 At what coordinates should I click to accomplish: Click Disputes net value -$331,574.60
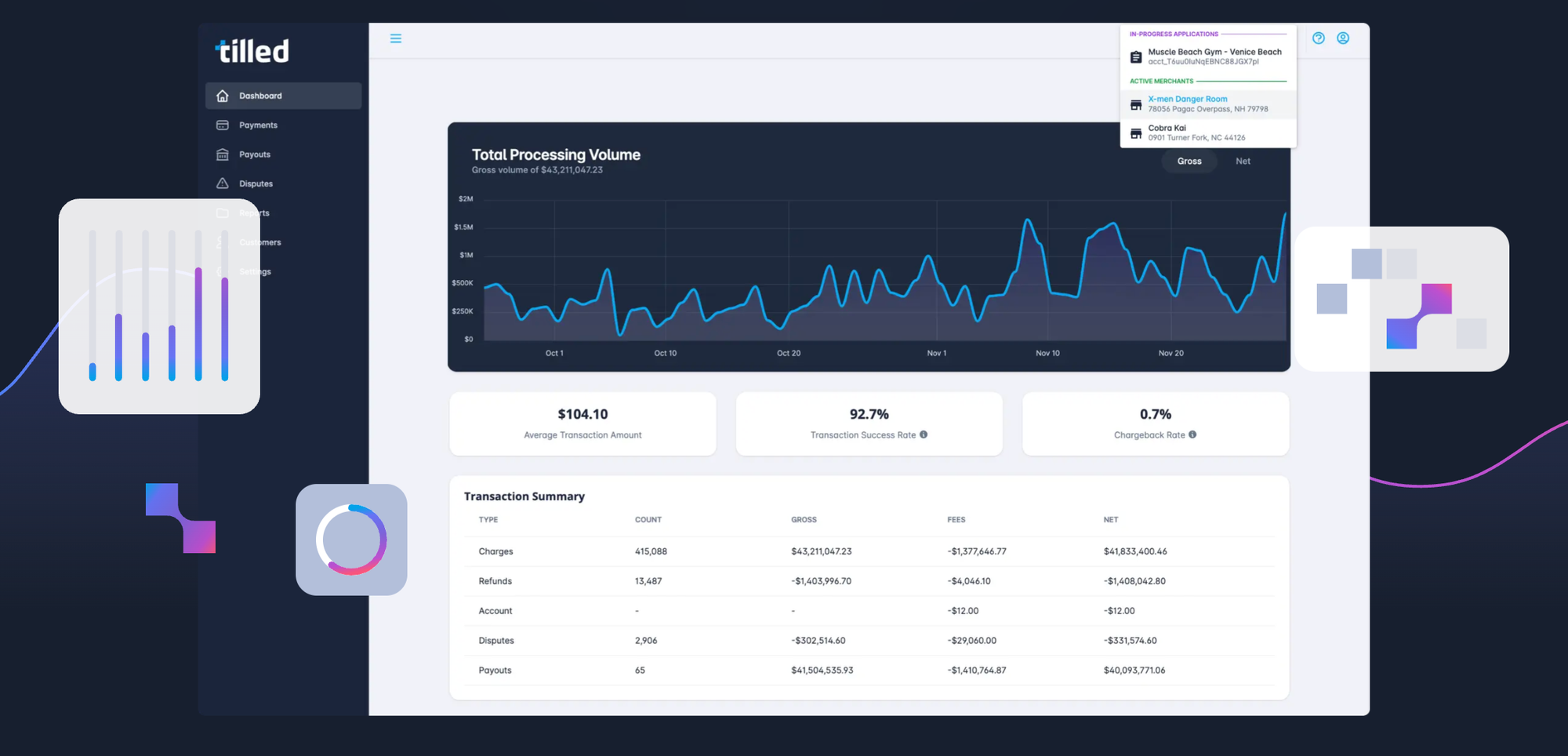pyautogui.click(x=1130, y=641)
